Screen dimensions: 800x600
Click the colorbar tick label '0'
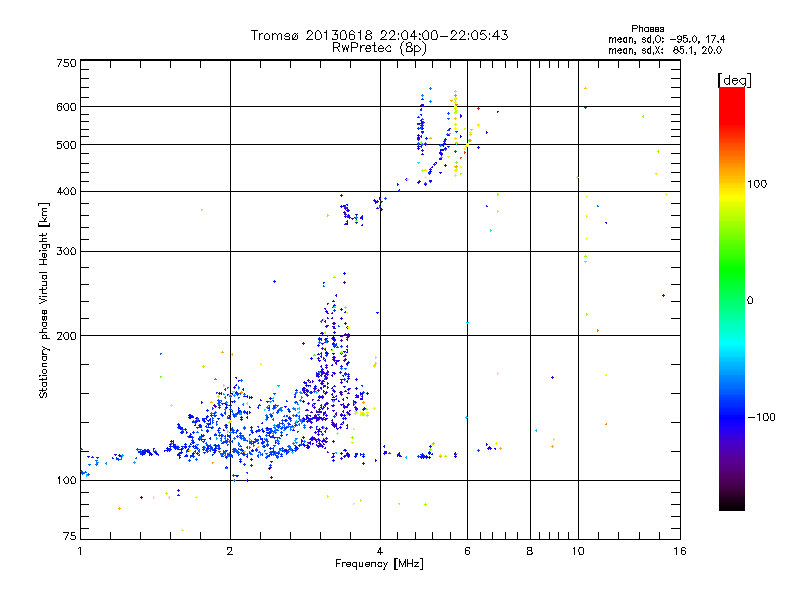click(750, 301)
